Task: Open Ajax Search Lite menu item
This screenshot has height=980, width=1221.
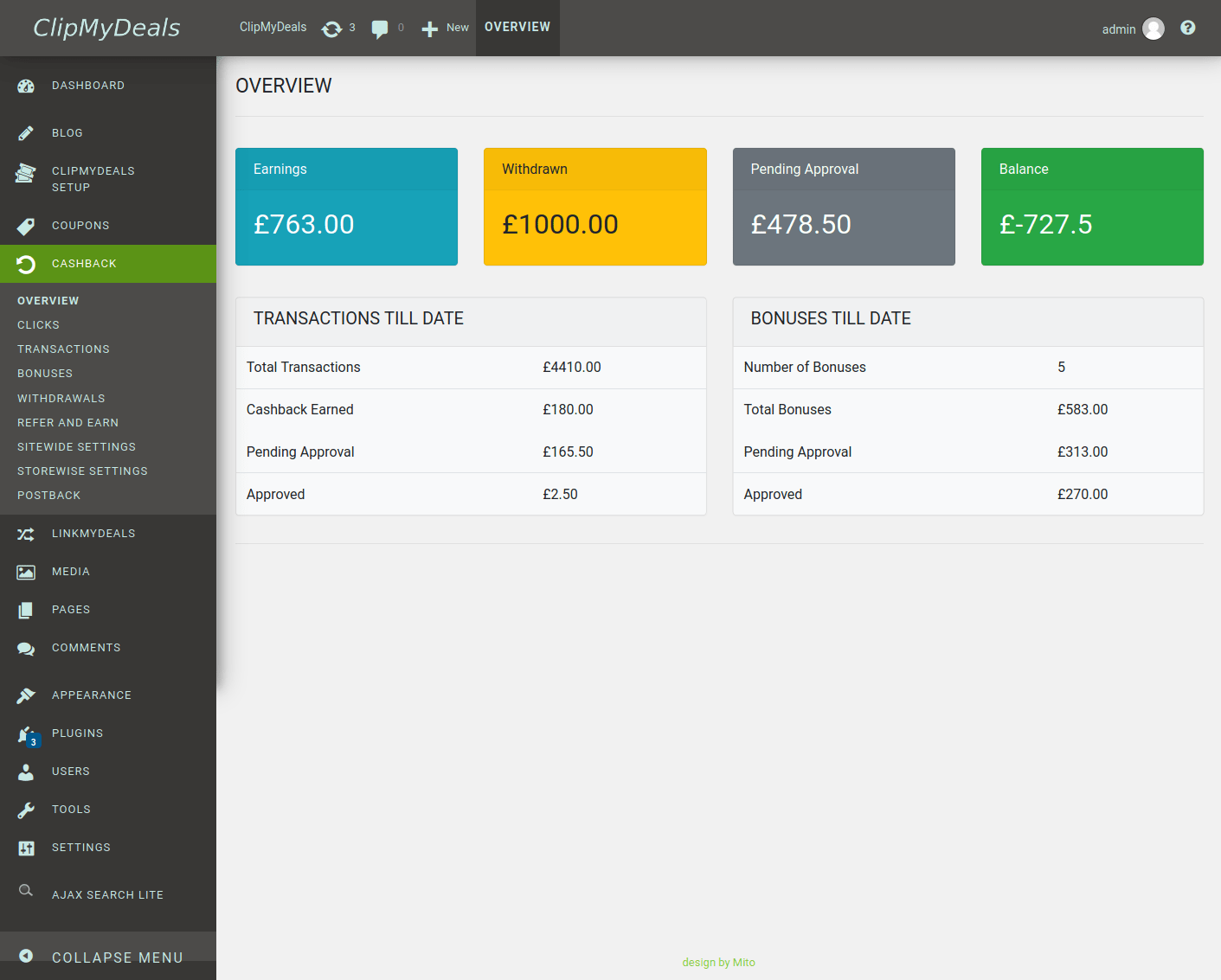Action: tap(108, 895)
